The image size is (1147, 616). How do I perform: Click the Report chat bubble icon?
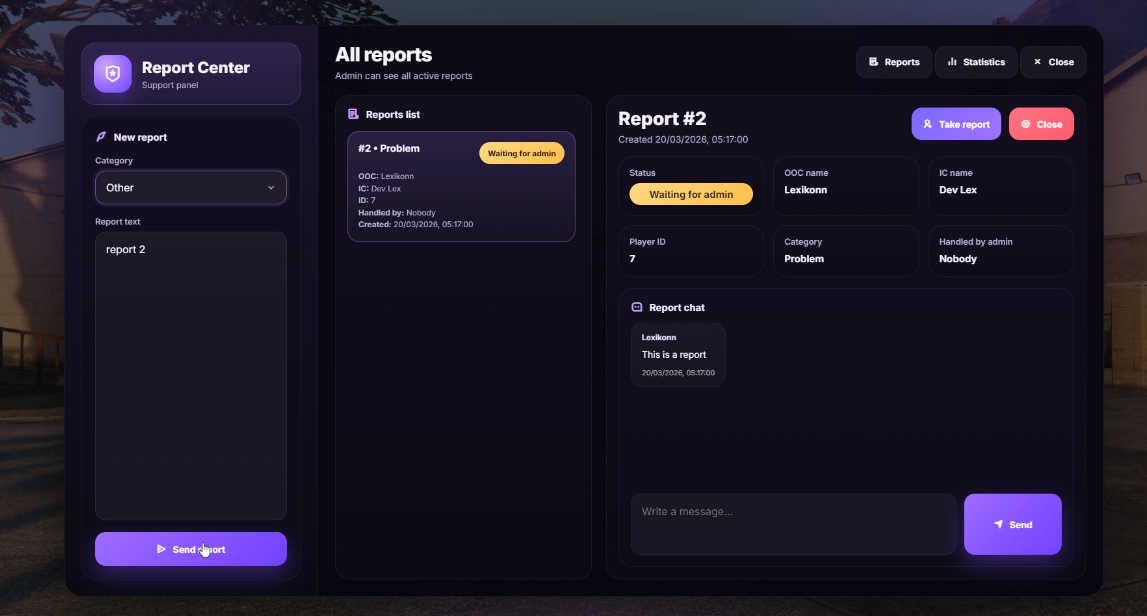point(637,307)
